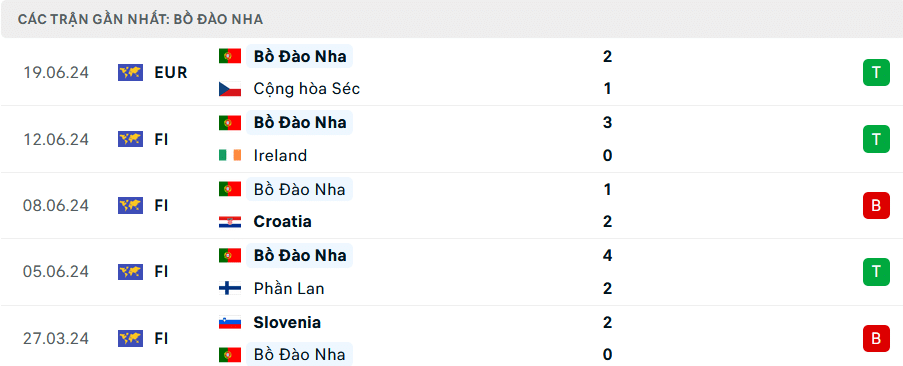Click green T badge for Czech Republic match

point(876,73)
